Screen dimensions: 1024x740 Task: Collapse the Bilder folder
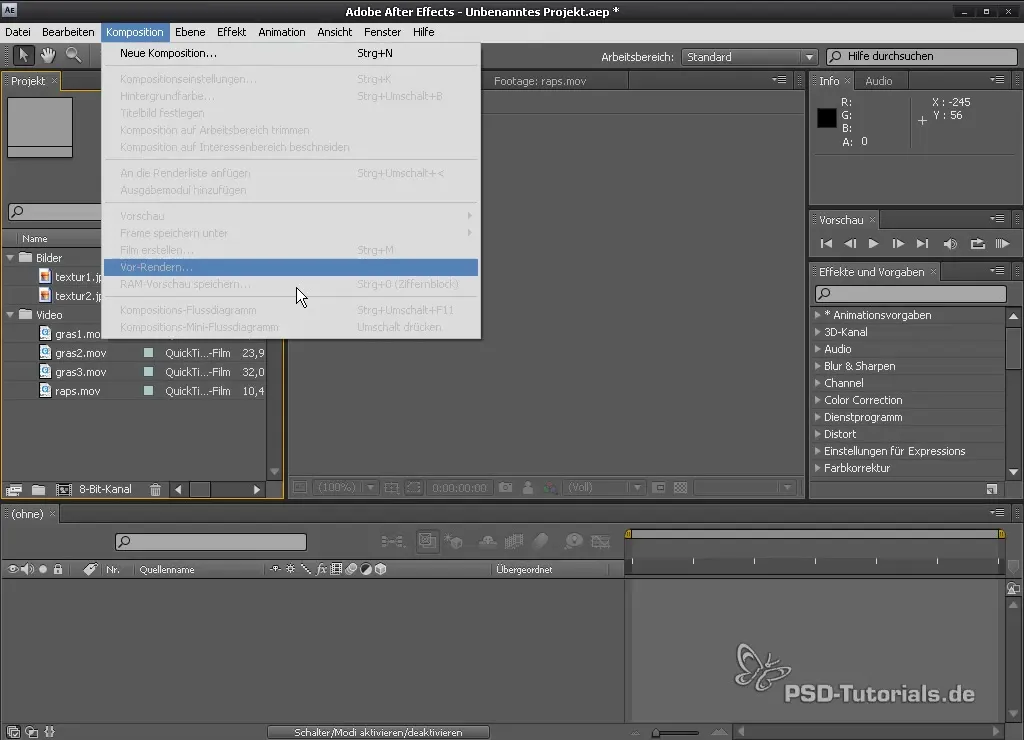(10, 258)
